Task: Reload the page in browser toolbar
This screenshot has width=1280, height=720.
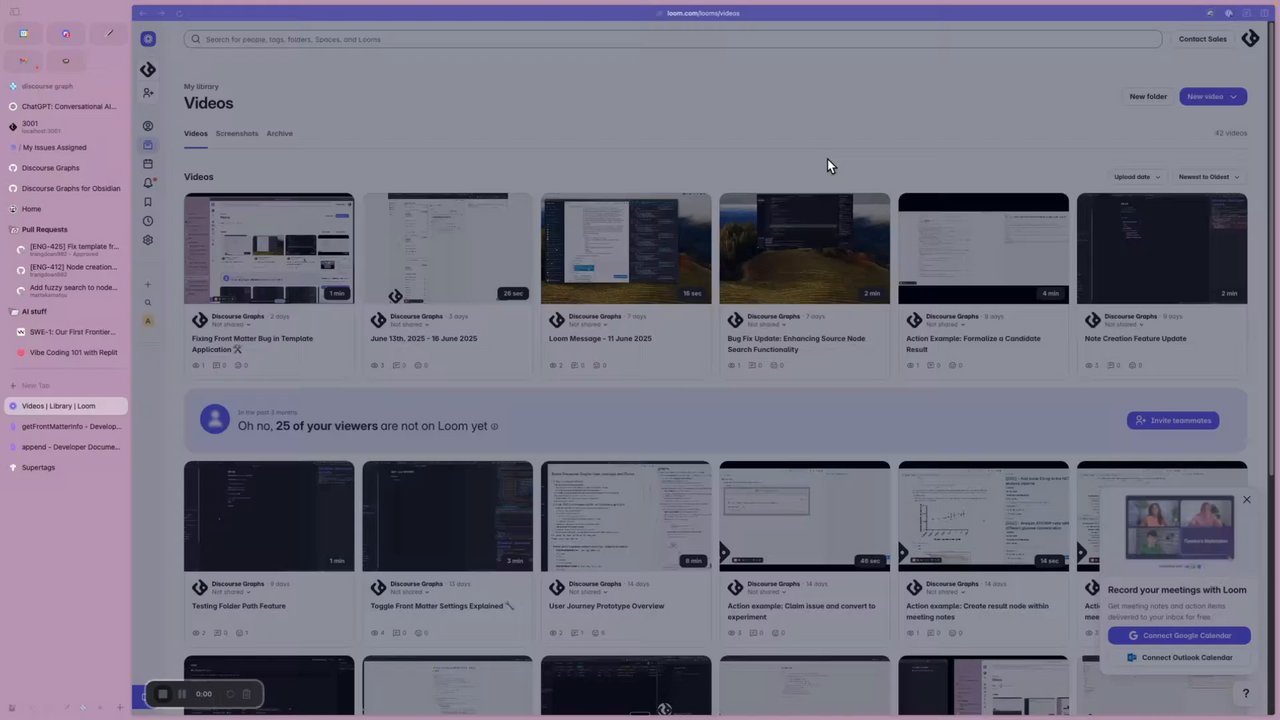Action: [179, 13]
